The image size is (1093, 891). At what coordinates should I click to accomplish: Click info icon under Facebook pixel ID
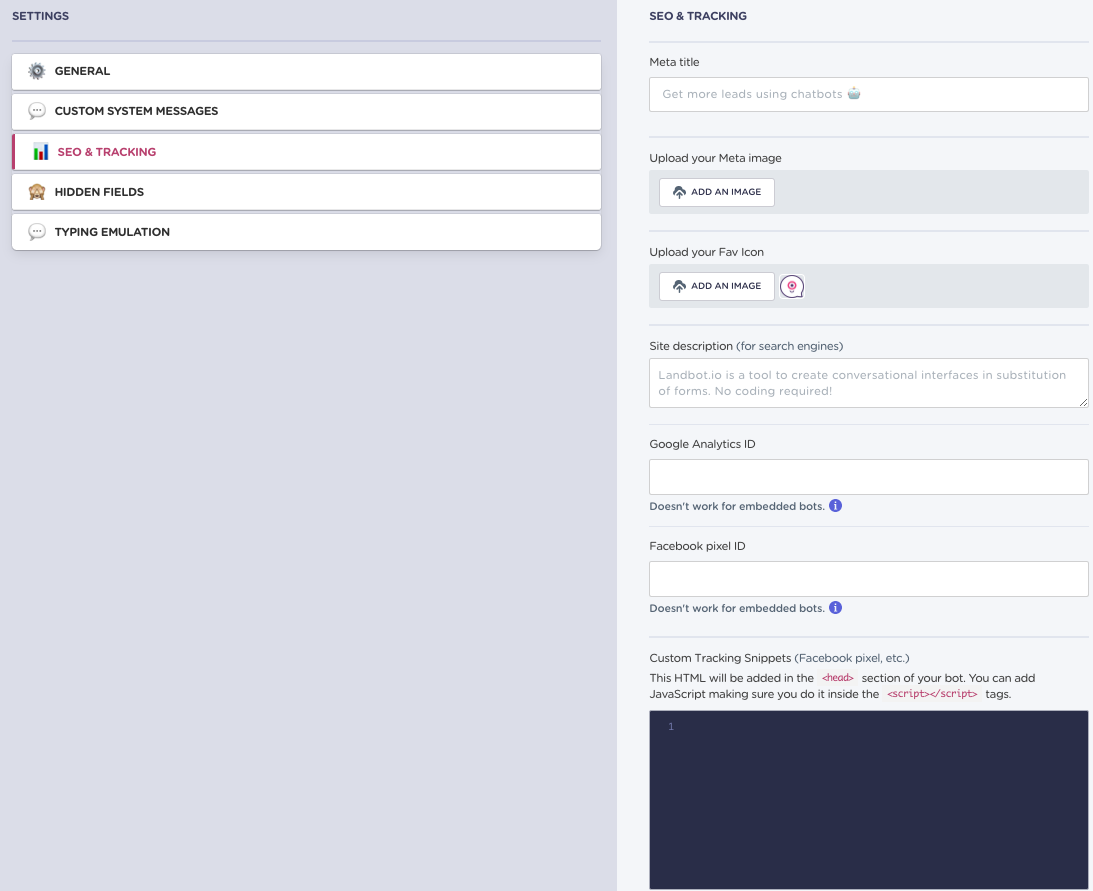835,607
